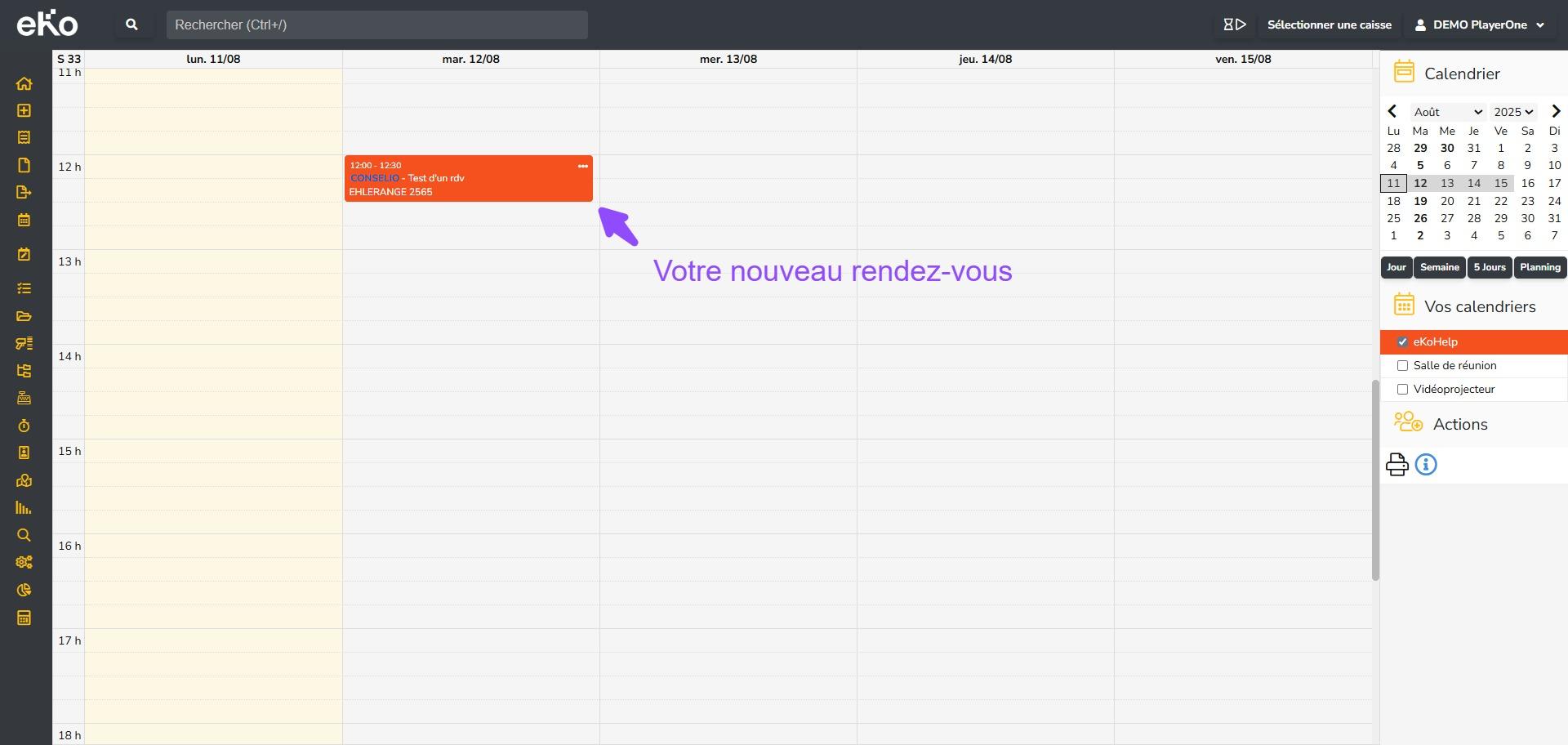Click the calculator icon in the sidebar
Screen dimensions: 1568x745
point(24,618)
